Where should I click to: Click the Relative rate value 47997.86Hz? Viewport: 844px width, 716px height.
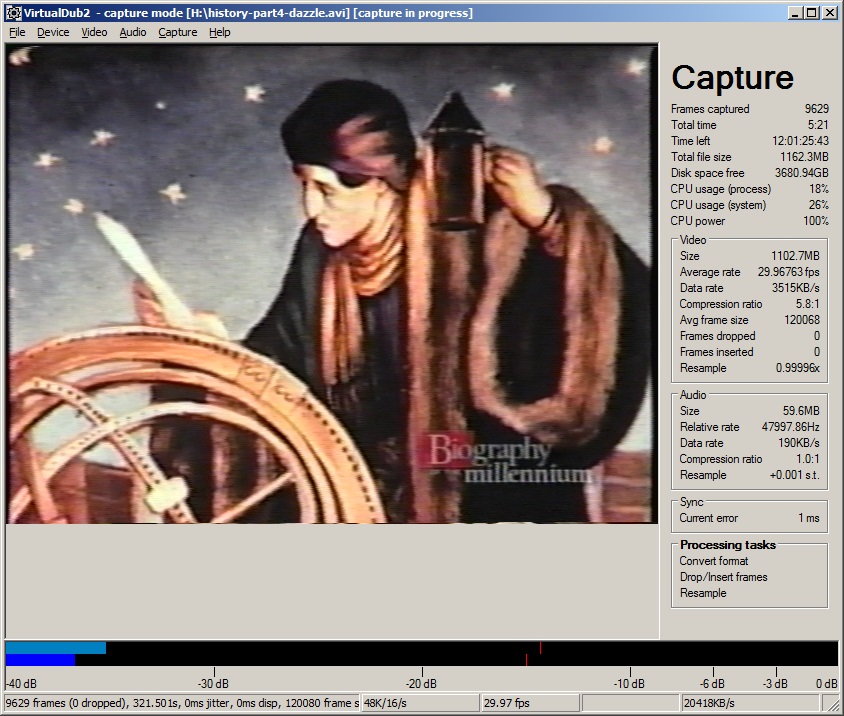click(x=790, y=427)
